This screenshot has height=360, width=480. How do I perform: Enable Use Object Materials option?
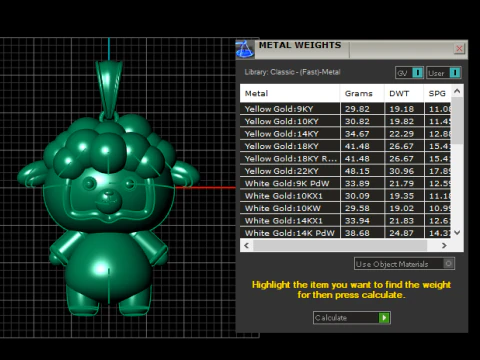tap(404, 264)
